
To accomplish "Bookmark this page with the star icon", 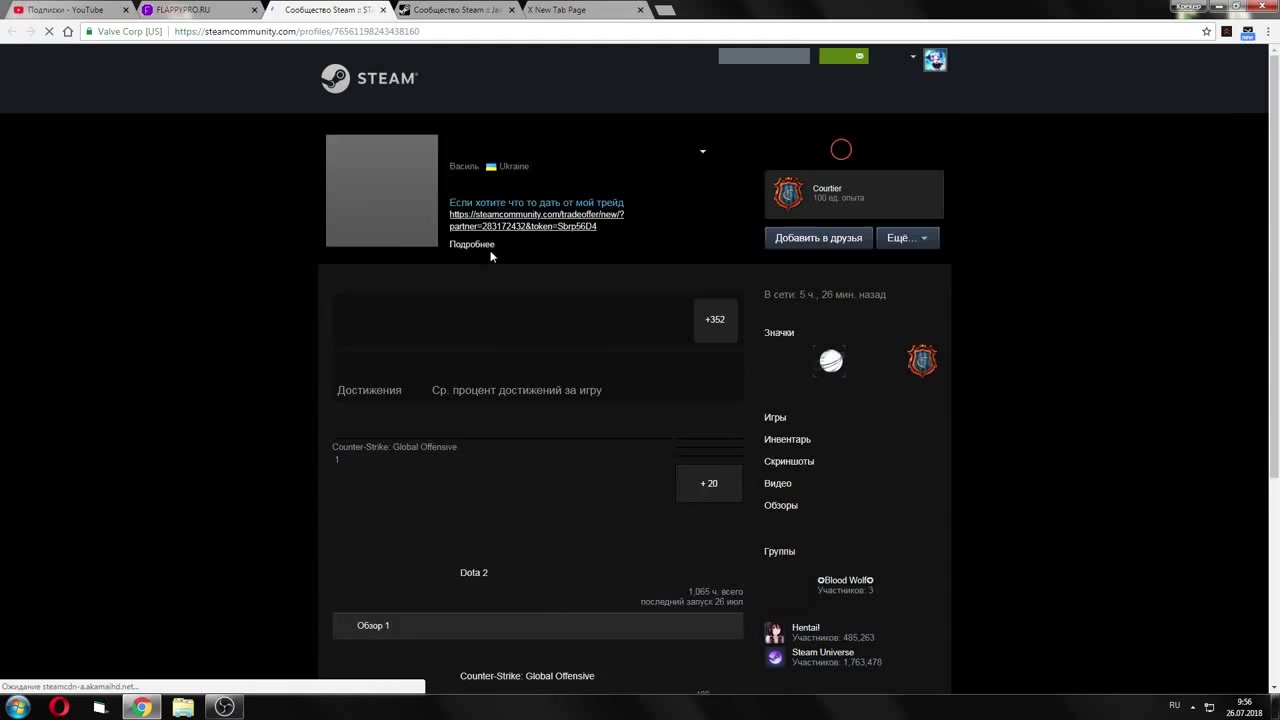I will click(1206, 31).
